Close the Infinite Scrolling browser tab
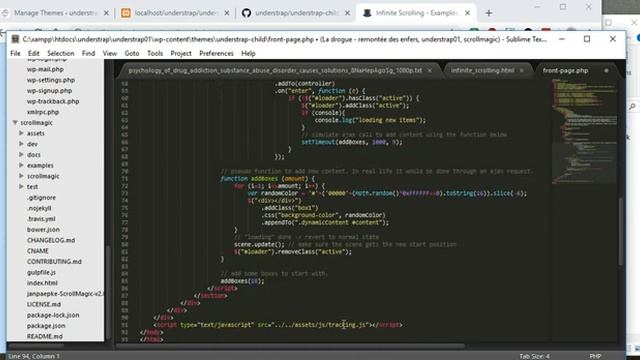This screenshot has height=360, width=640. pyautogui.click(x=468, y=13)
